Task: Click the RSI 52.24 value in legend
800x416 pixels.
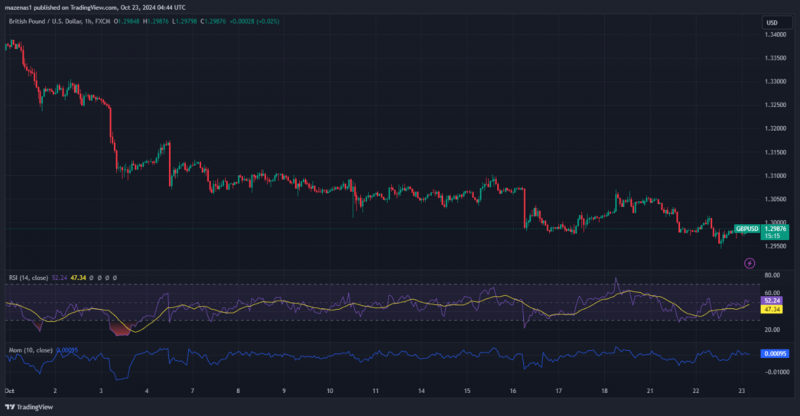Action: click(x=59, y=278)
